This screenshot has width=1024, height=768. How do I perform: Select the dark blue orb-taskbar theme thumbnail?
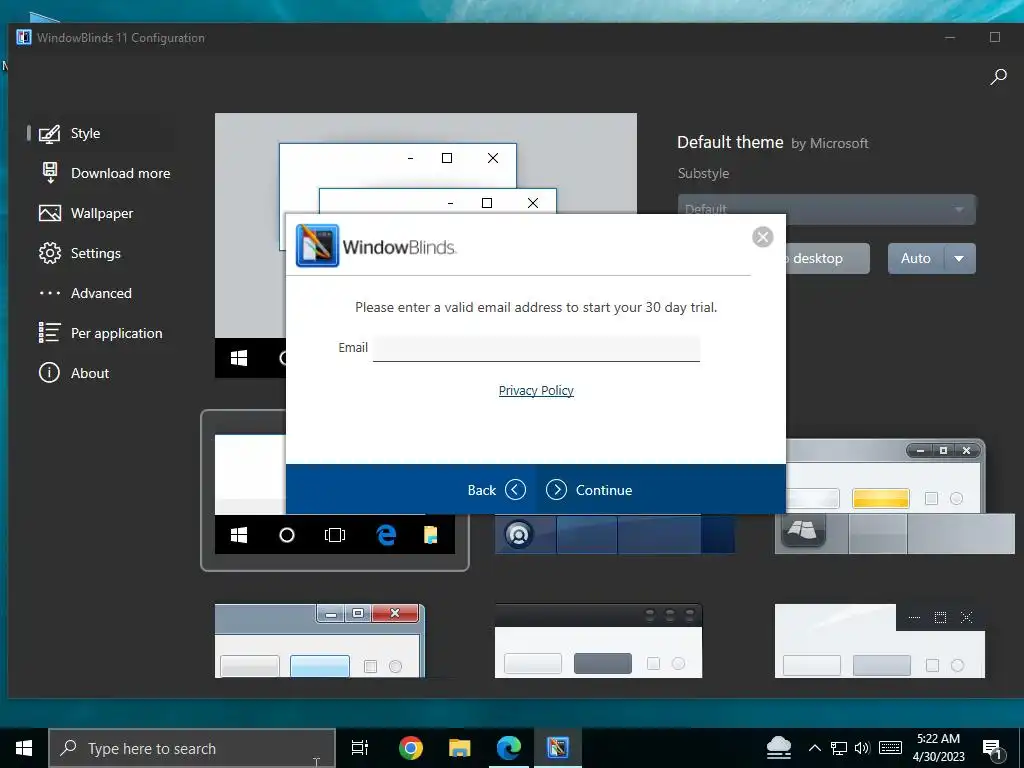(615, 534)
